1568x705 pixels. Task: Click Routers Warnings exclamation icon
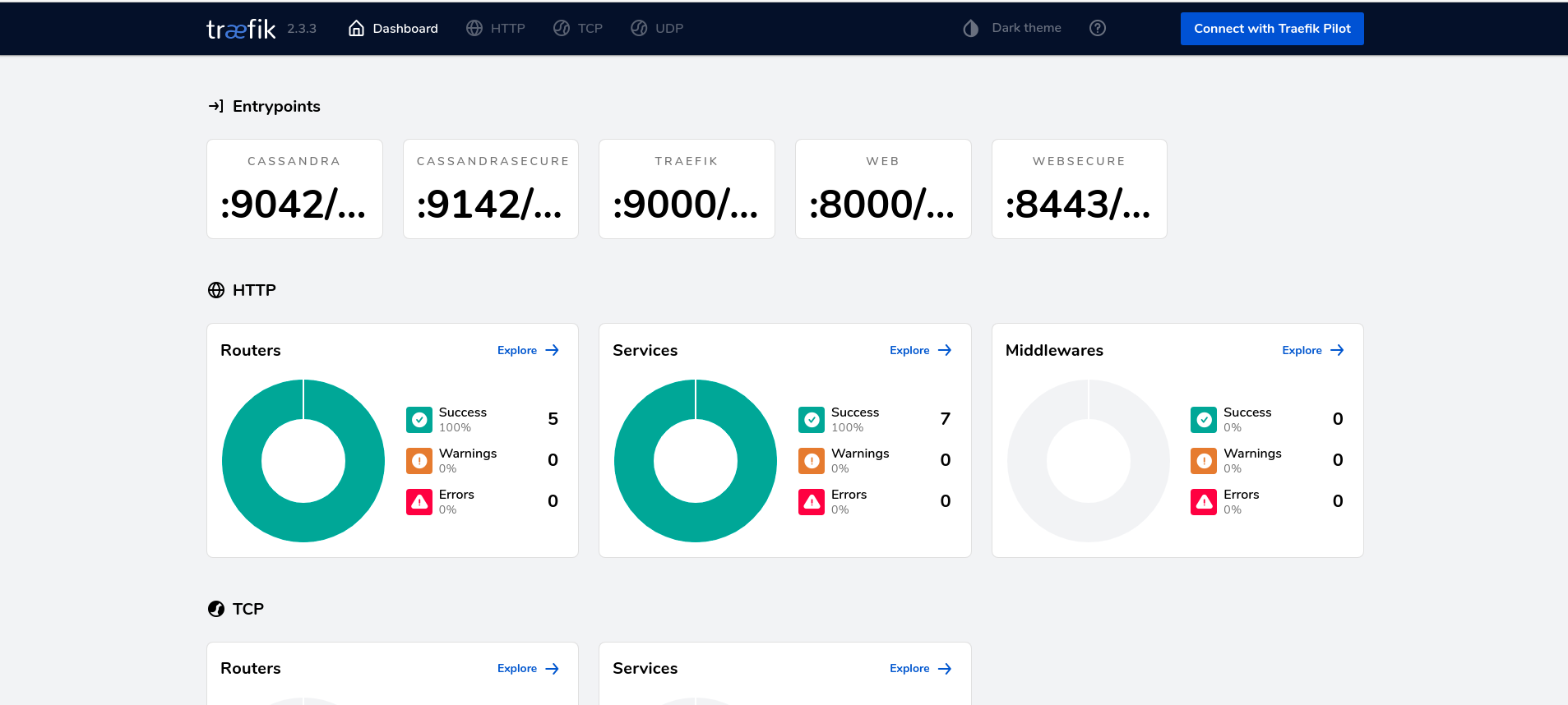pos(419,461)
